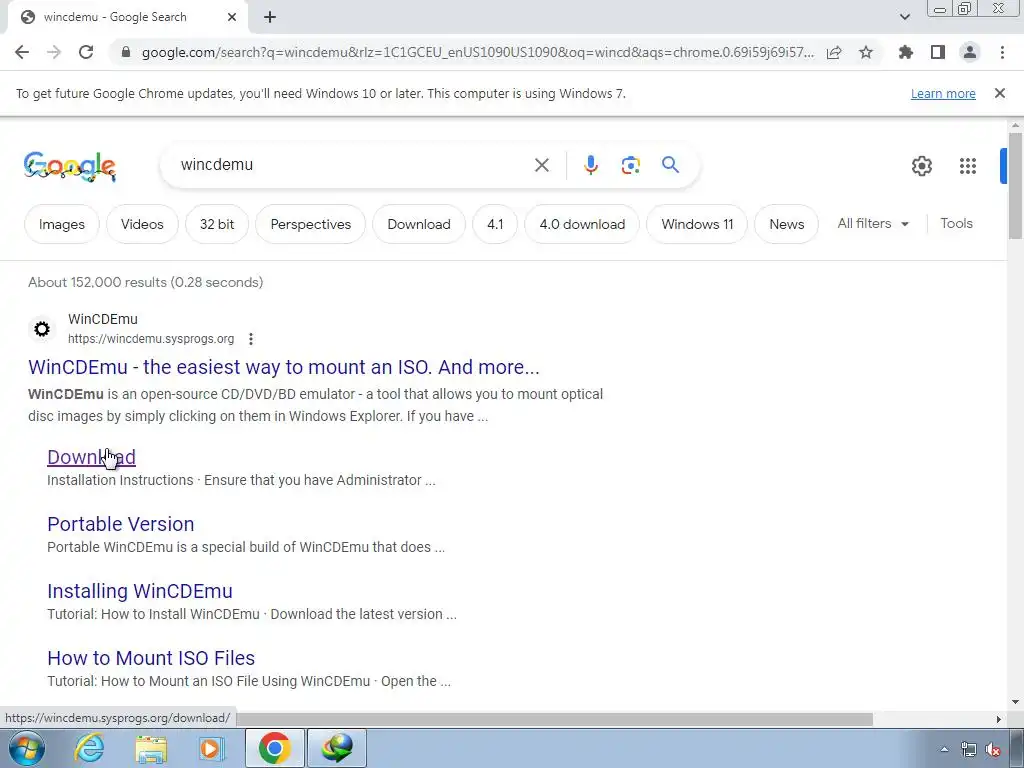Select the Windows 11 filter chip
Viewport: 1024px width, 768px height.
tap(697, 224)
